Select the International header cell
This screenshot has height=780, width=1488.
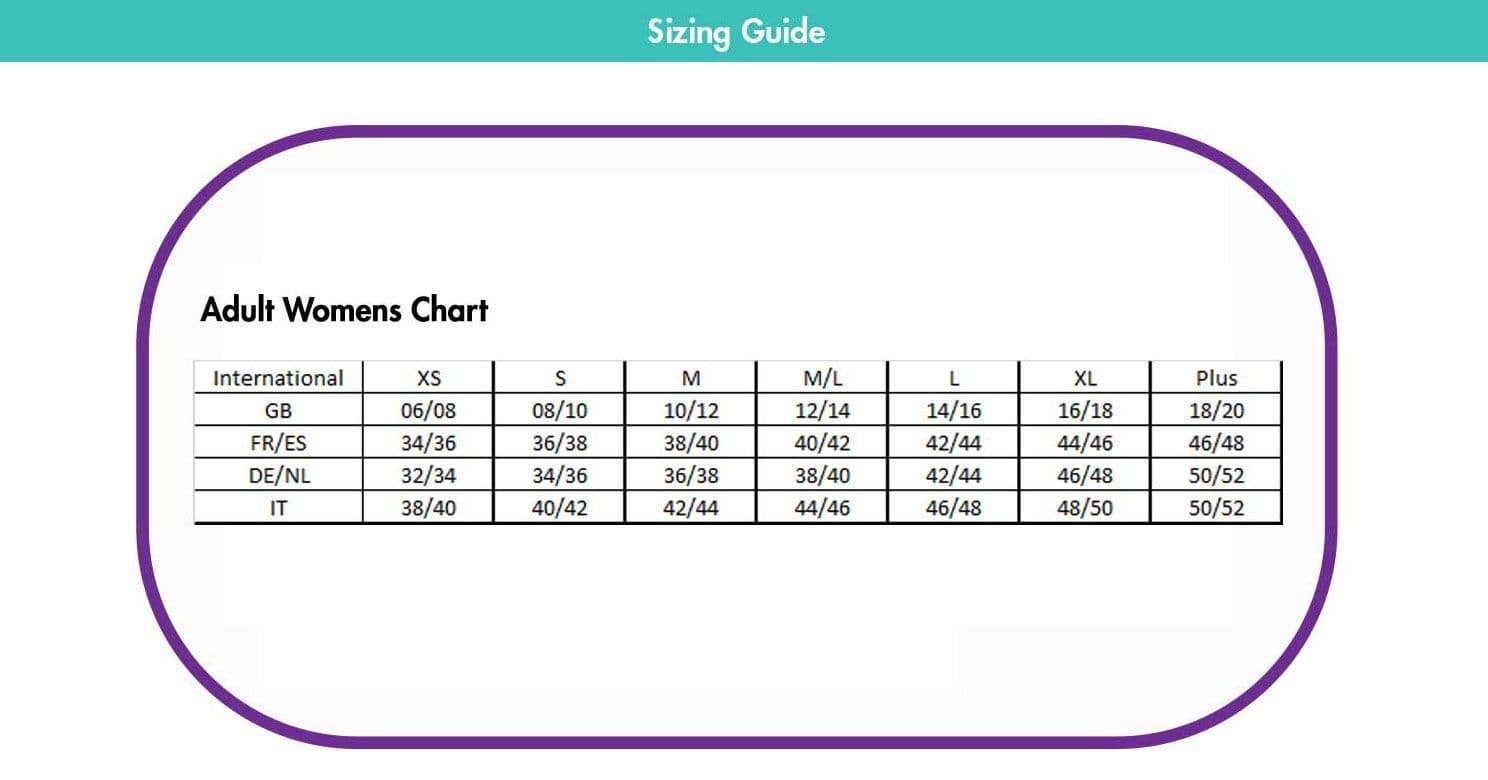pos(278,378)
